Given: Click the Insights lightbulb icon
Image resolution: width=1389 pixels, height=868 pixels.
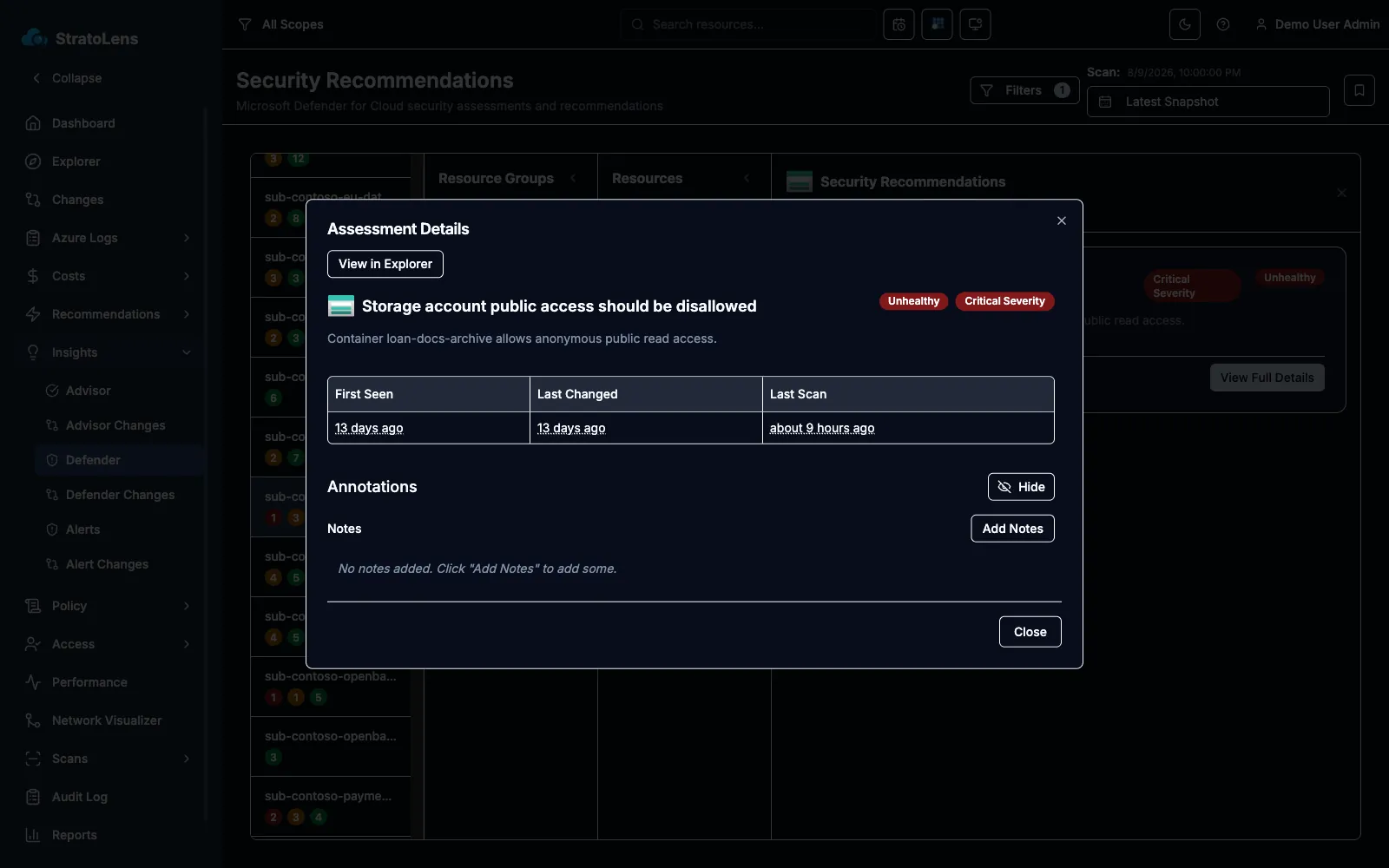Looking at the screenshot, I should (x=33, y=352).
